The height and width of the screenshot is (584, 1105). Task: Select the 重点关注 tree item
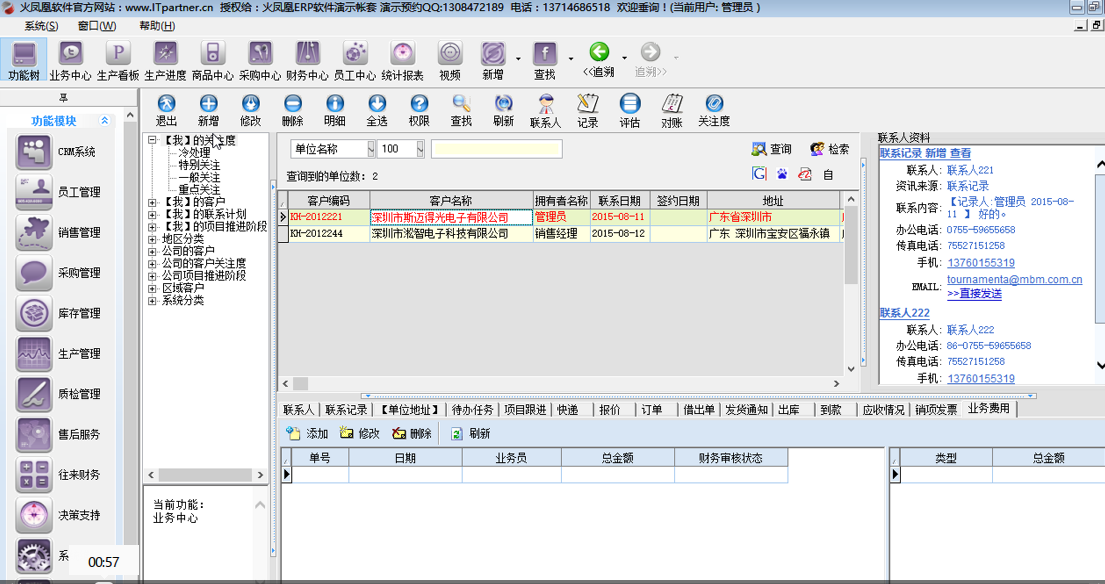click(x=199, y=190)
